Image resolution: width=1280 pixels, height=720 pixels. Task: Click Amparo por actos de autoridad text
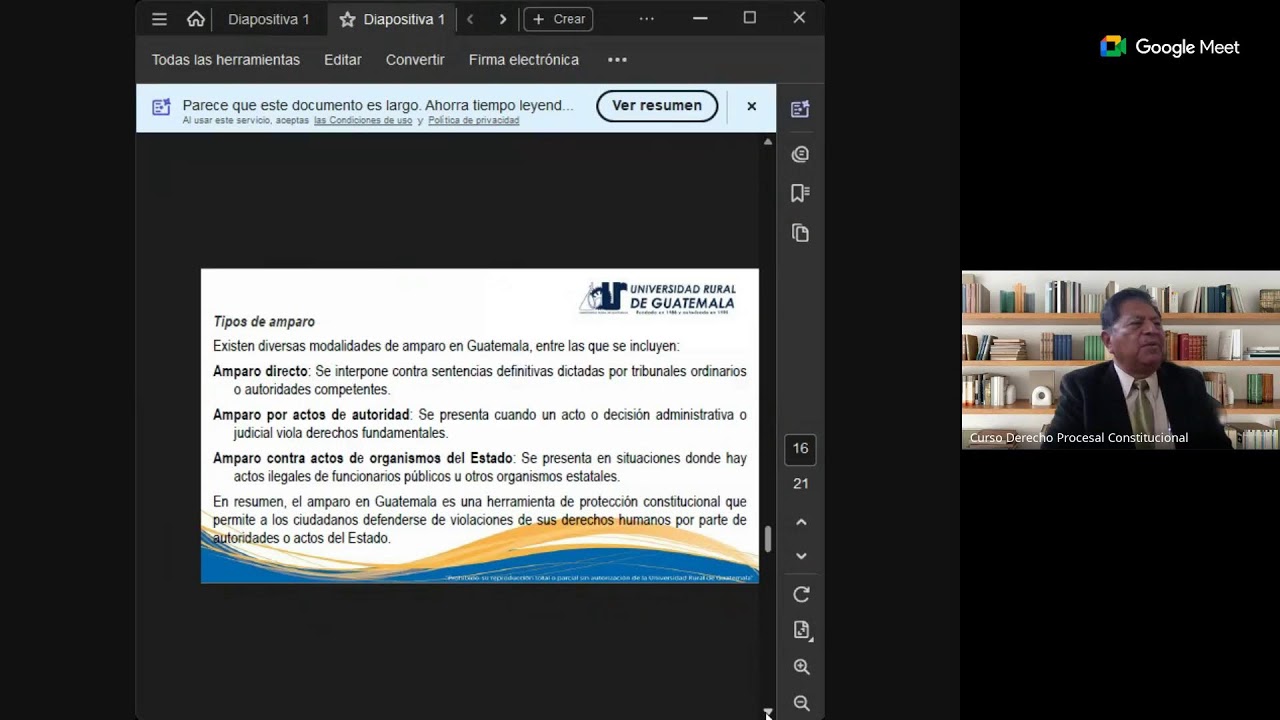(311, 414)
